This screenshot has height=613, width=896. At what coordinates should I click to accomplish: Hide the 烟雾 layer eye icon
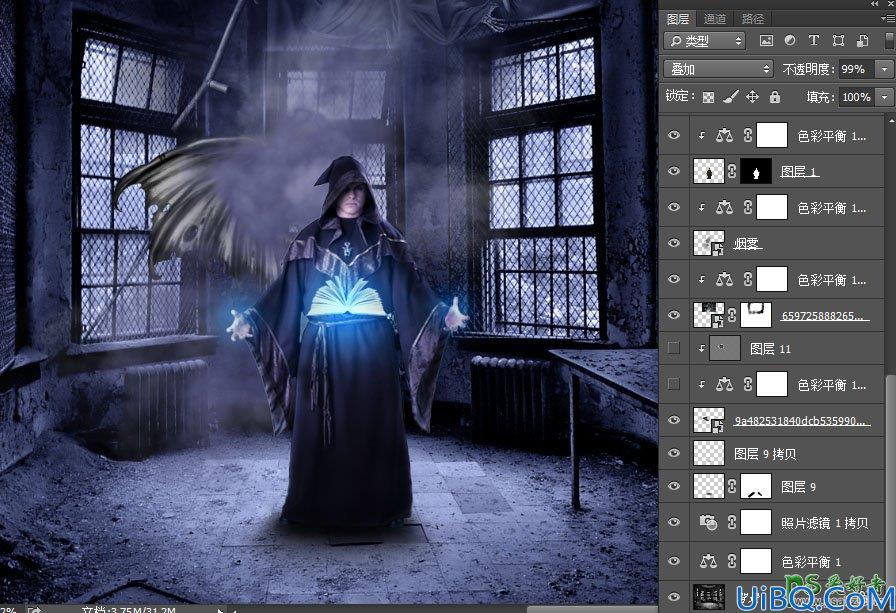674,243
